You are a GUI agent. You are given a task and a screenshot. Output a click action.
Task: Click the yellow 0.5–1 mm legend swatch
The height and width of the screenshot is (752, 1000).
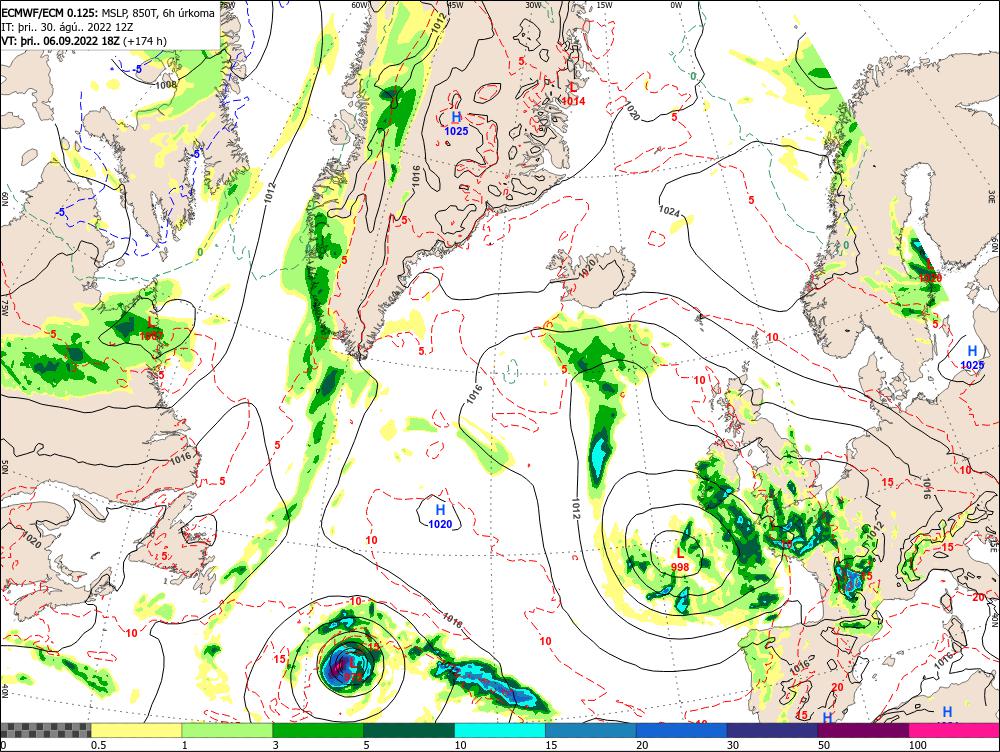pyautogui.click(x=136, y=730)
